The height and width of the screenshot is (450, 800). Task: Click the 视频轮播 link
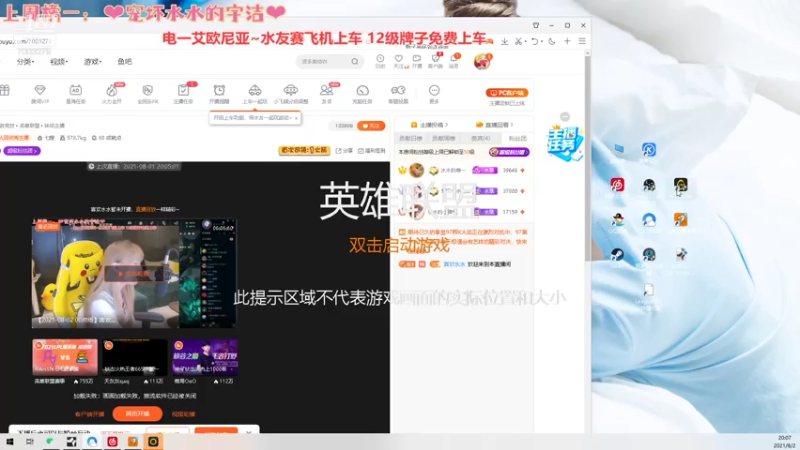pos(183,414)
